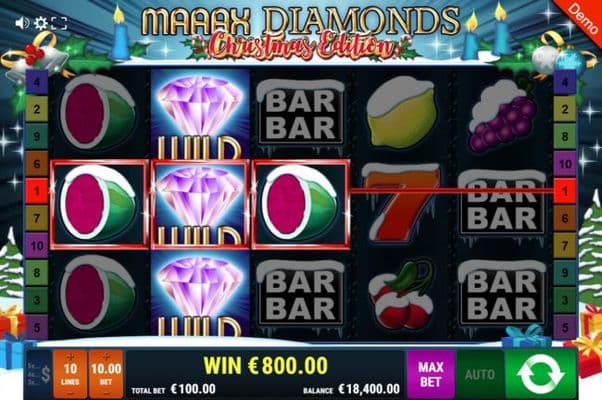Select payline 10 marker on right

(x=565, y=164)
